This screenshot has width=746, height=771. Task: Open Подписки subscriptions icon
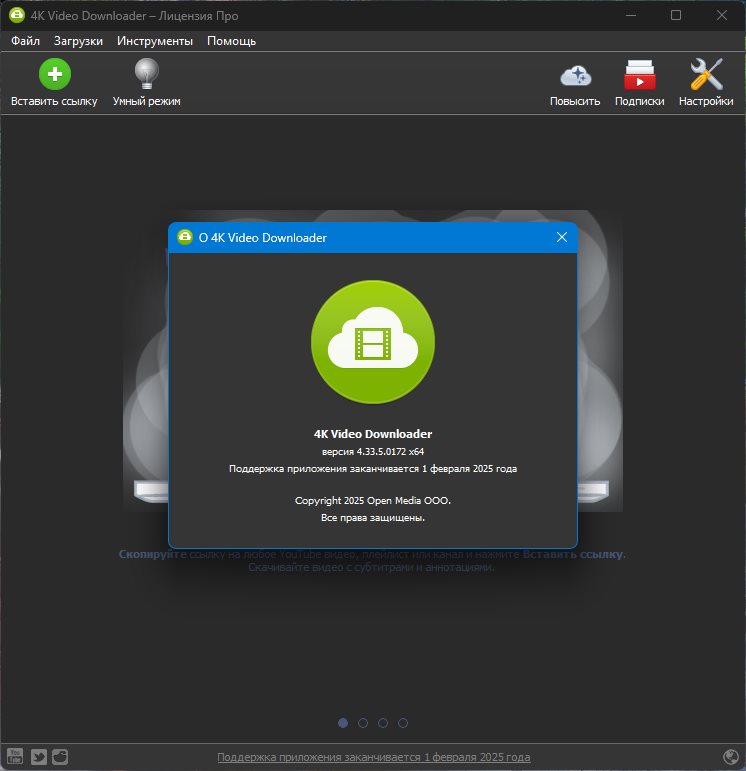pyautogui.click(x=640, y=75)
